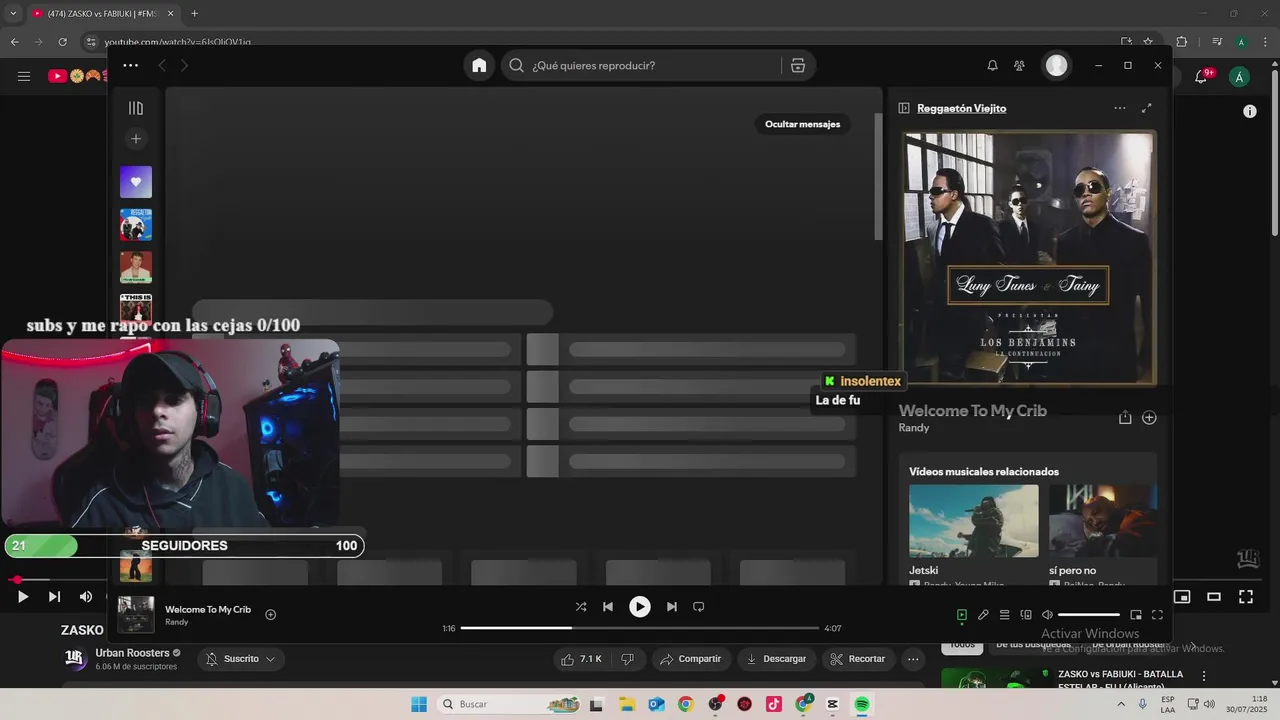Reload the Chrome page
This screenshot has width=1280, height=720.
pyautogui.click(x=62, y=42)
